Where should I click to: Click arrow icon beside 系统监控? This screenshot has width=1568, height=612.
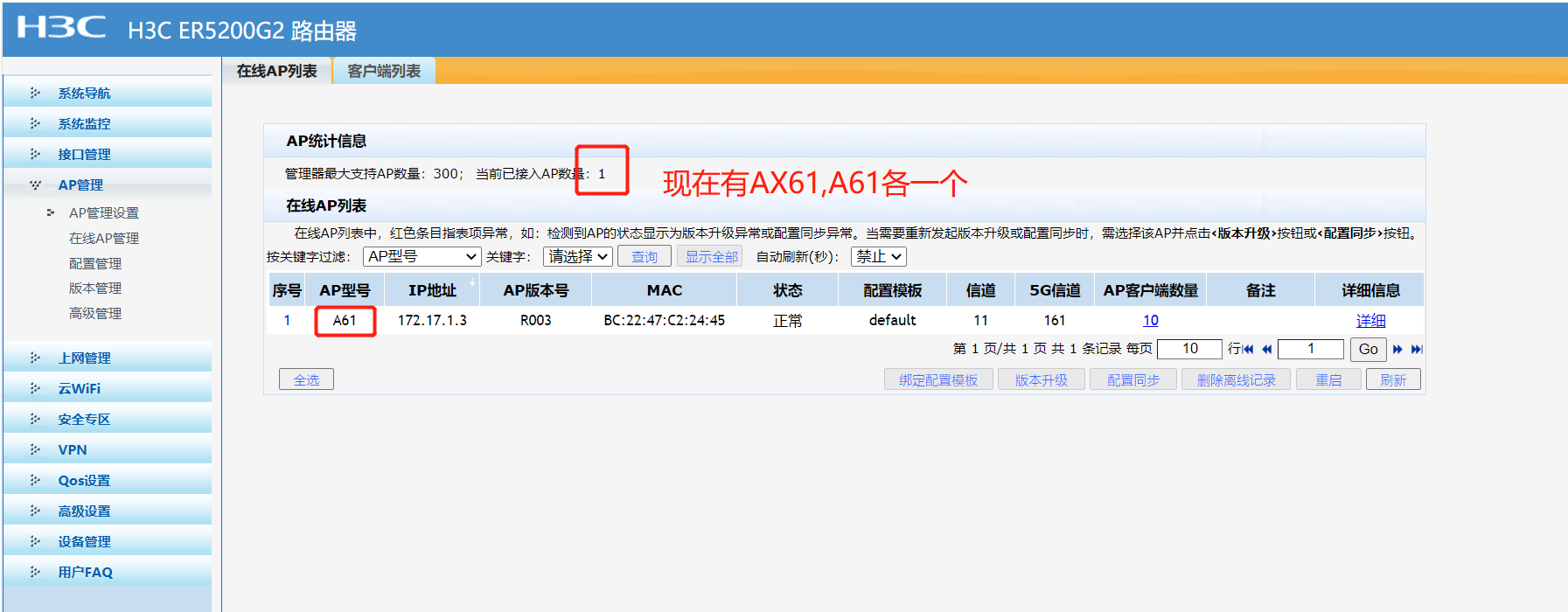coord(35,123)
